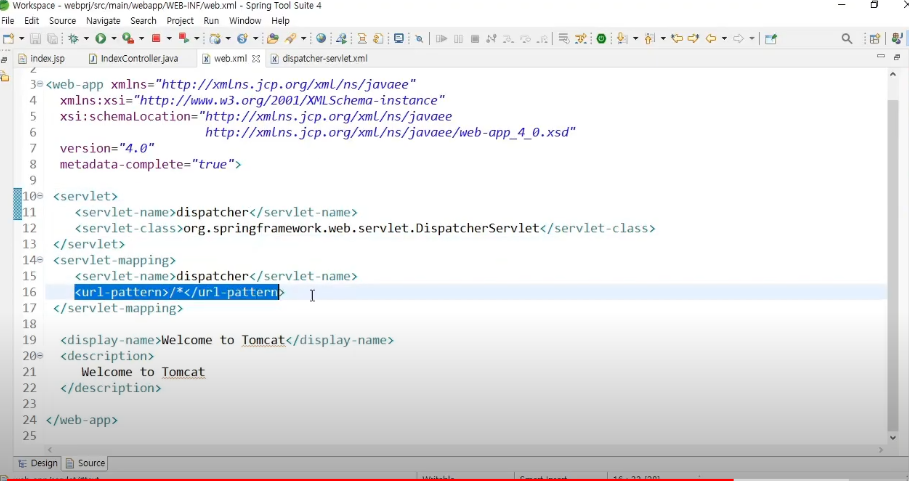Open the dropdown beside the red Stop icon

pos(169,39)
